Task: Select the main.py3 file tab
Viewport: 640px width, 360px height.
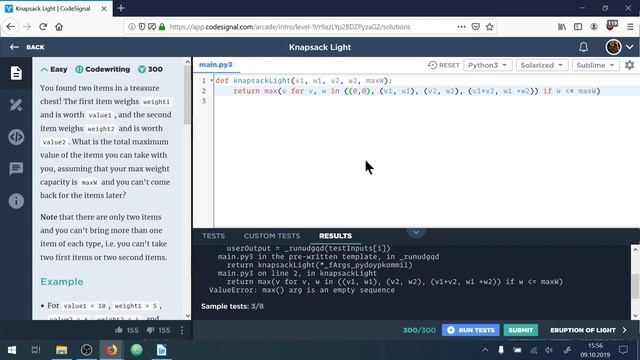Action: (x=216, y=64)
